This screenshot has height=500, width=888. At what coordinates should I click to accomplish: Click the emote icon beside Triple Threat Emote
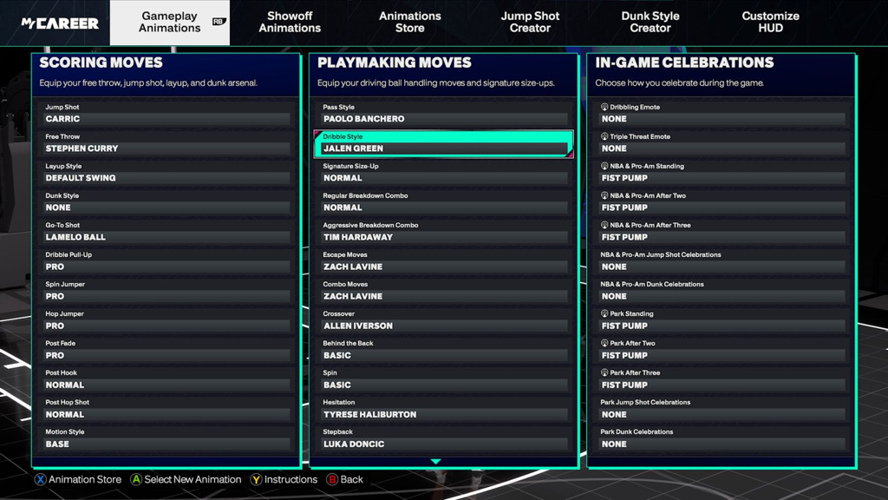[604, 136]
